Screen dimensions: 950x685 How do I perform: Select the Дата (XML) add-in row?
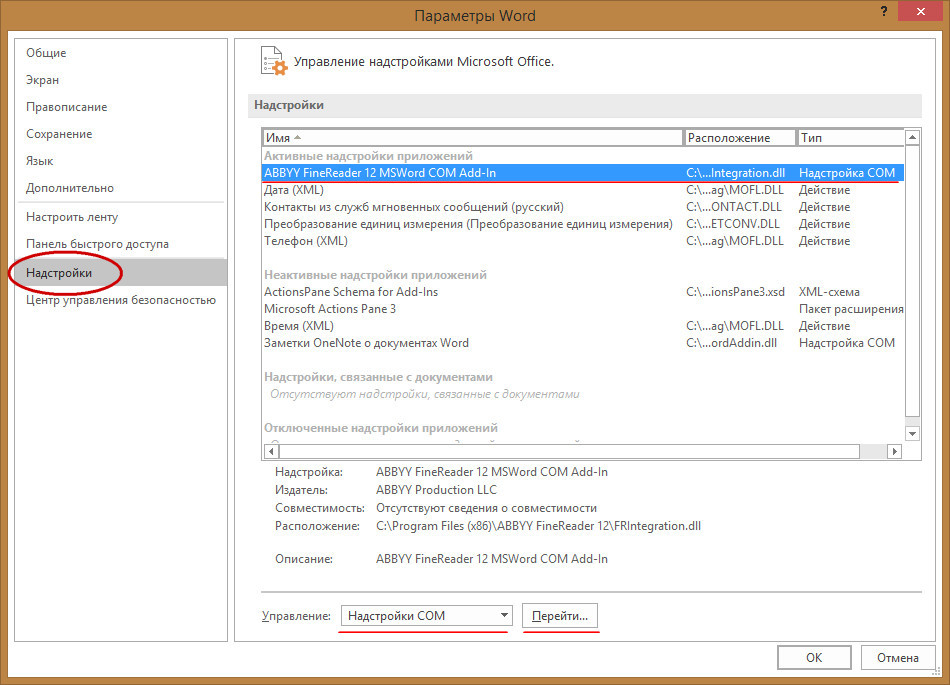(583, 190)
